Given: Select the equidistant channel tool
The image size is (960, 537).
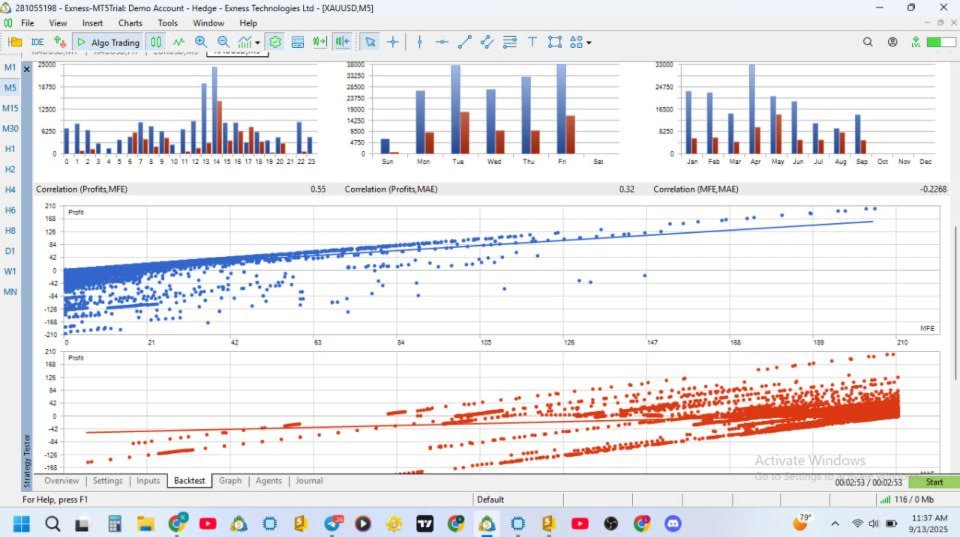Looking at the screenshot, I should (x=487, y=42).
